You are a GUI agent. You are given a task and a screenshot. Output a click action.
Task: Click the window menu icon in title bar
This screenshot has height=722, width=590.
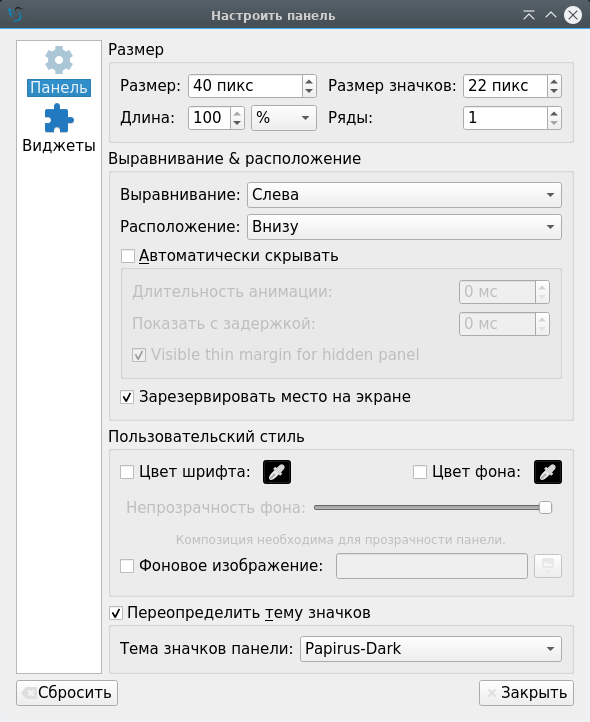point(16,15)
